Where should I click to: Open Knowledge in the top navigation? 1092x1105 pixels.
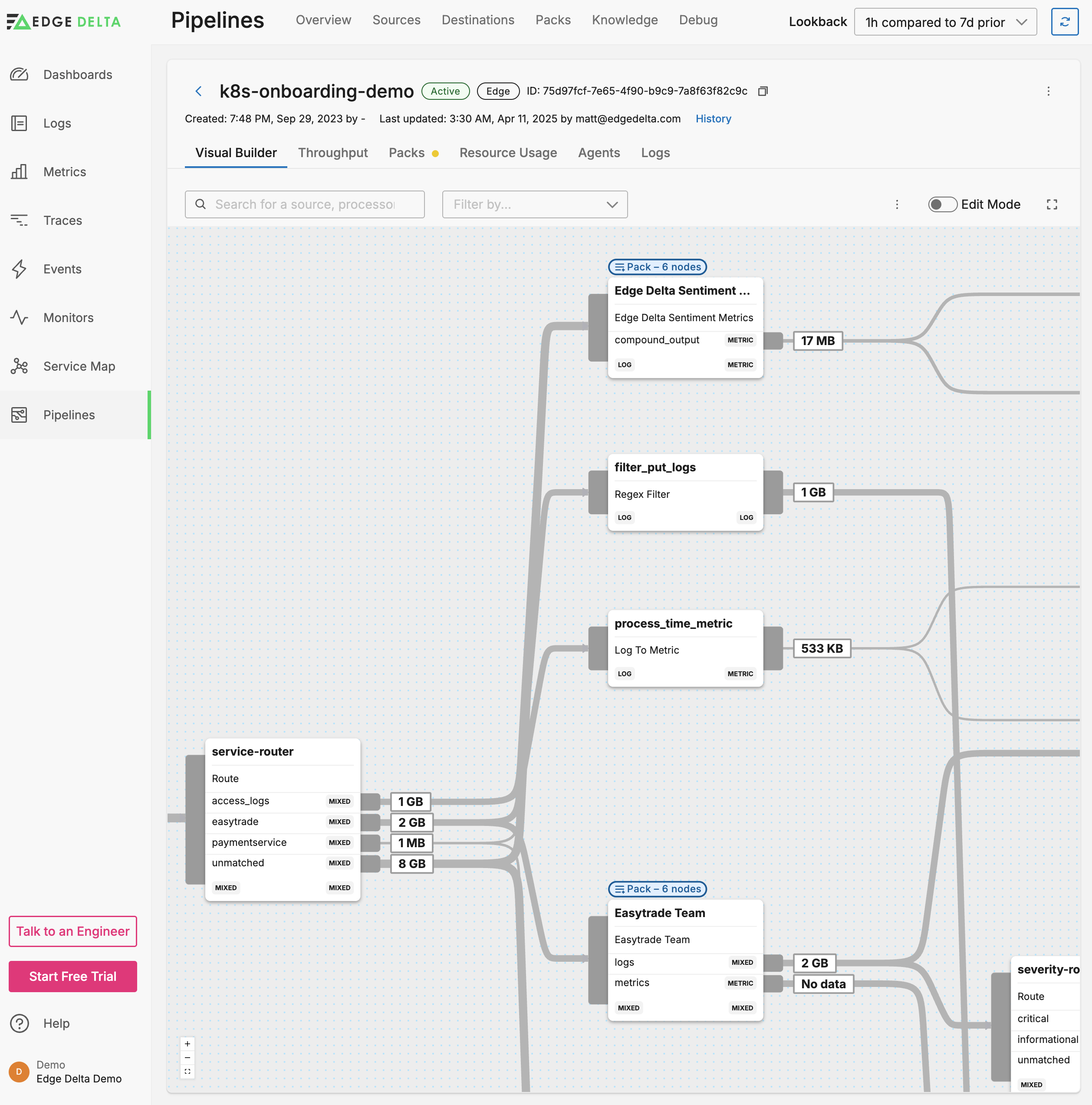click(625, 20)
